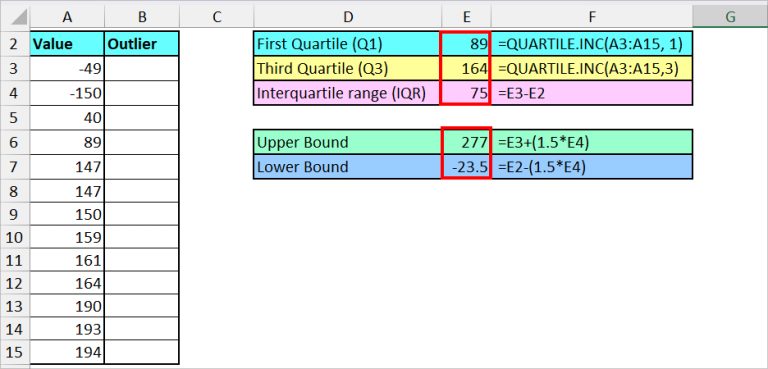Select column C header

[x=216, y=17]
